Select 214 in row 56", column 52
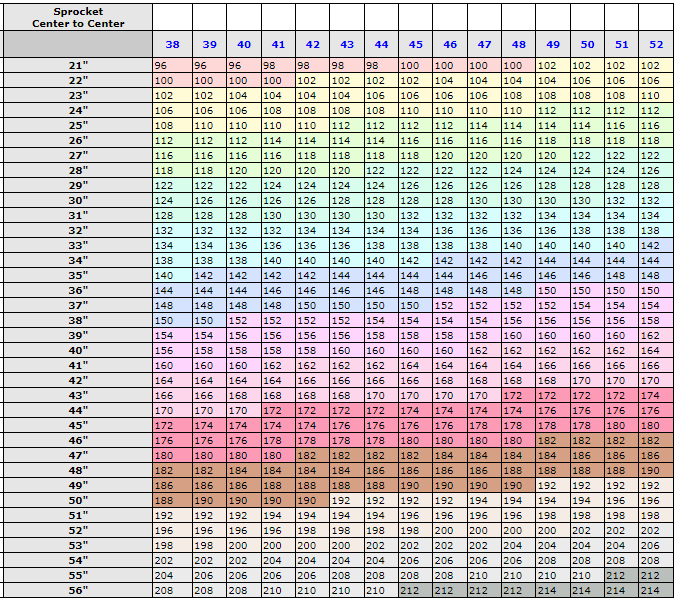This screenshot has height=601, width=677. [x=656, y=590]
